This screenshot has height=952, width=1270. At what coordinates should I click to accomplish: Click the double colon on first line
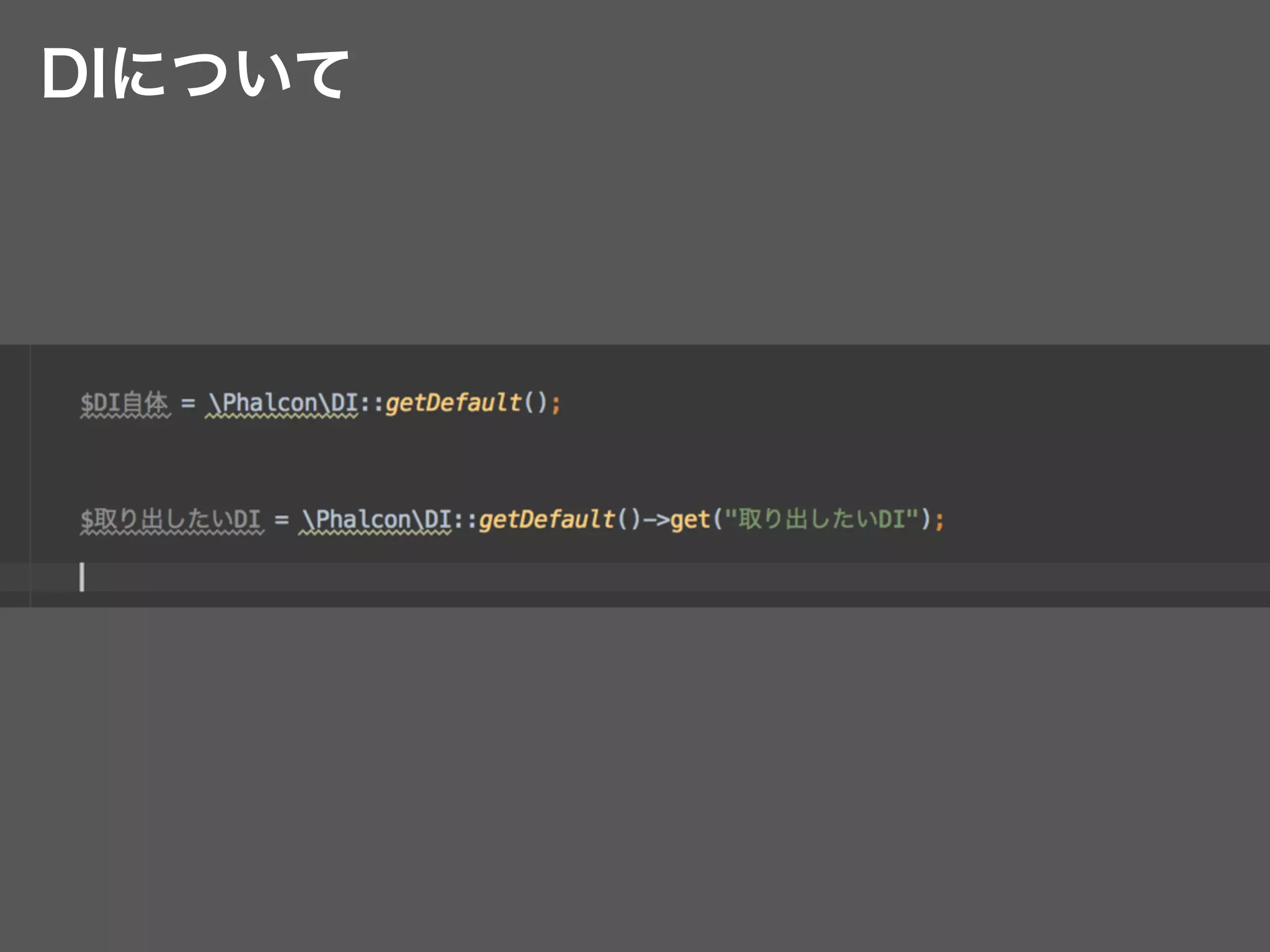(x=372, y=403)
